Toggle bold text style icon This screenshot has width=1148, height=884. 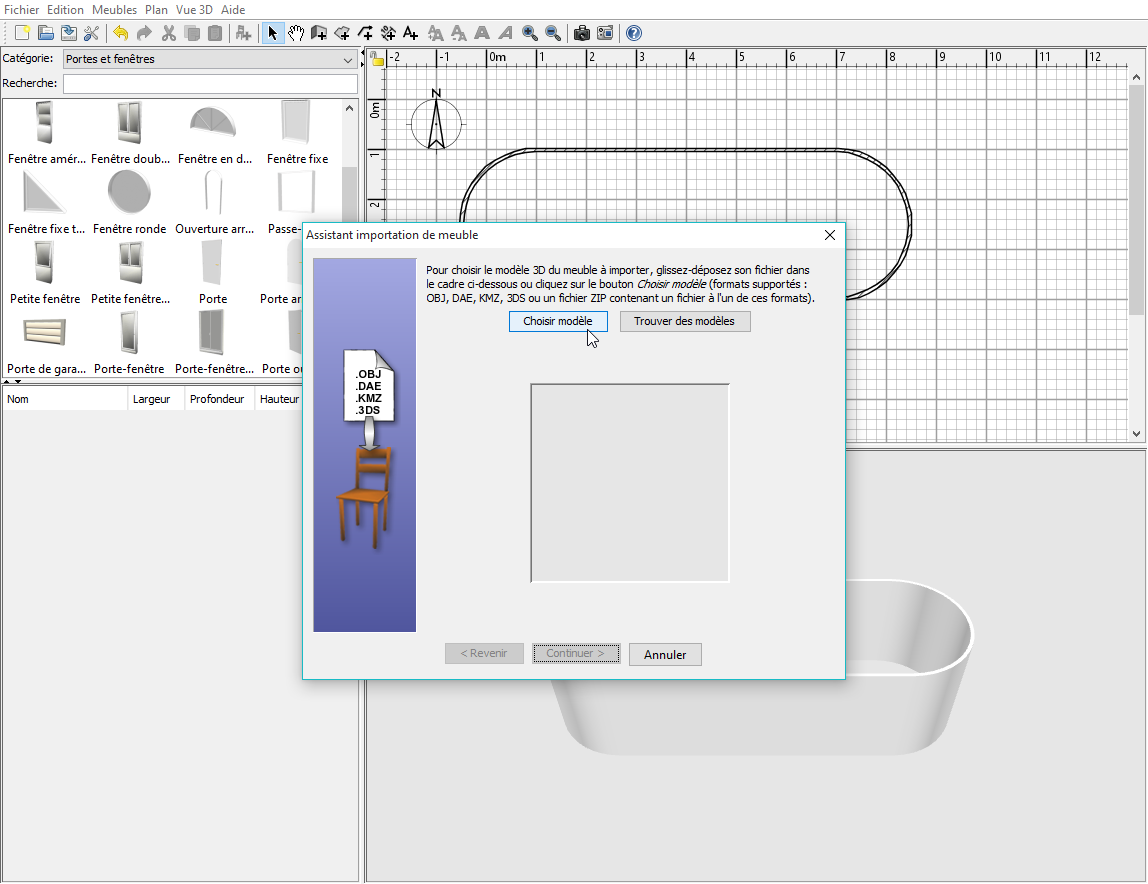click(x=482, y=33)
